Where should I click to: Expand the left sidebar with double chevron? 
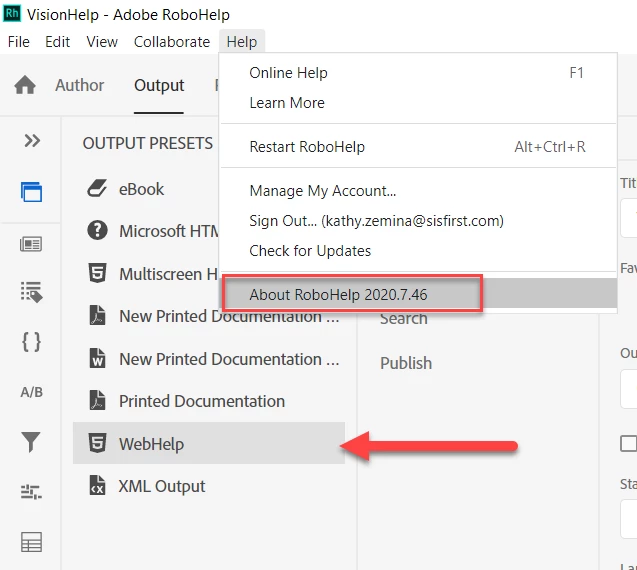click(x=32, y=141)
